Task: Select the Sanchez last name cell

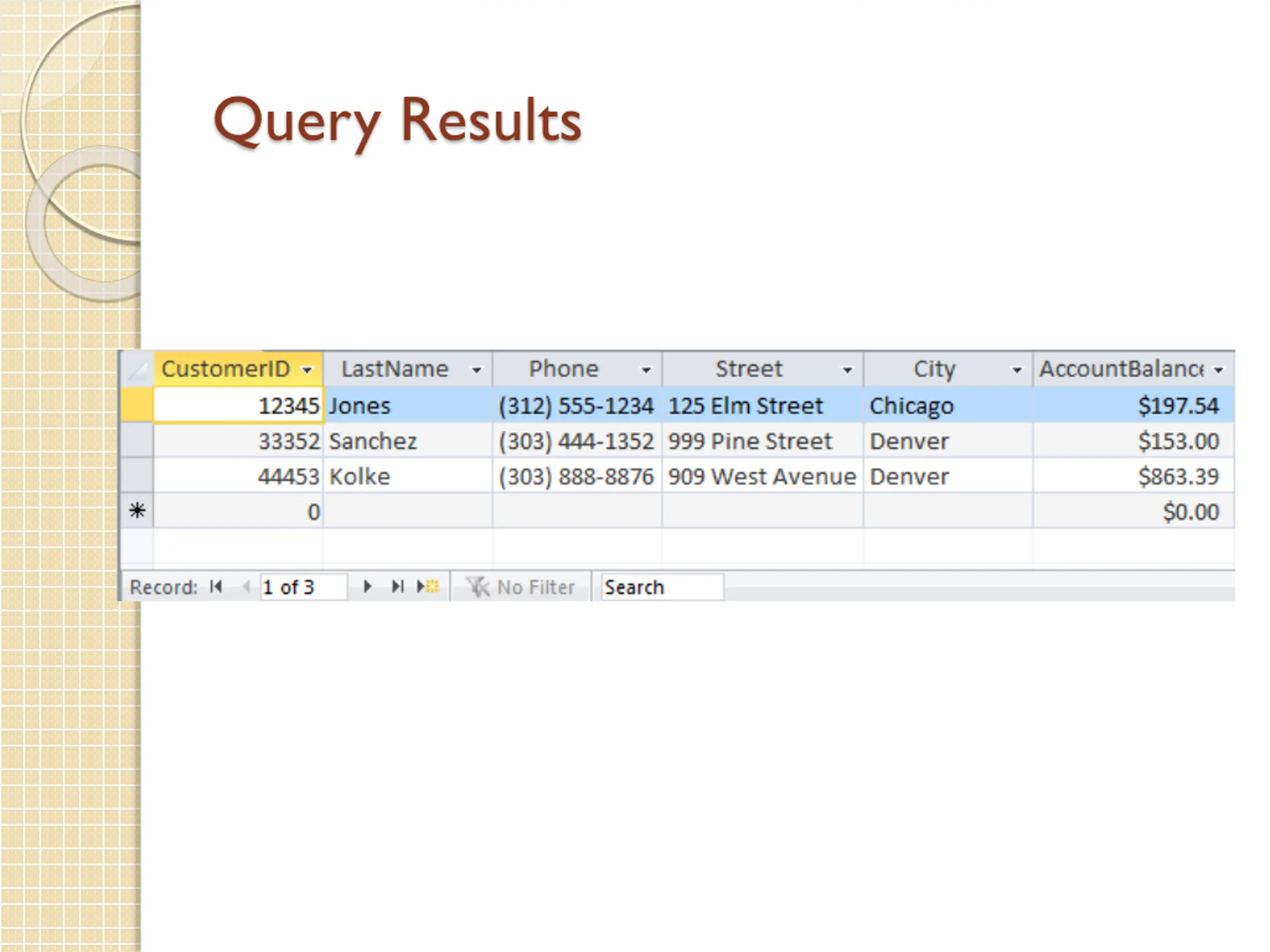Action: [408, 441]
